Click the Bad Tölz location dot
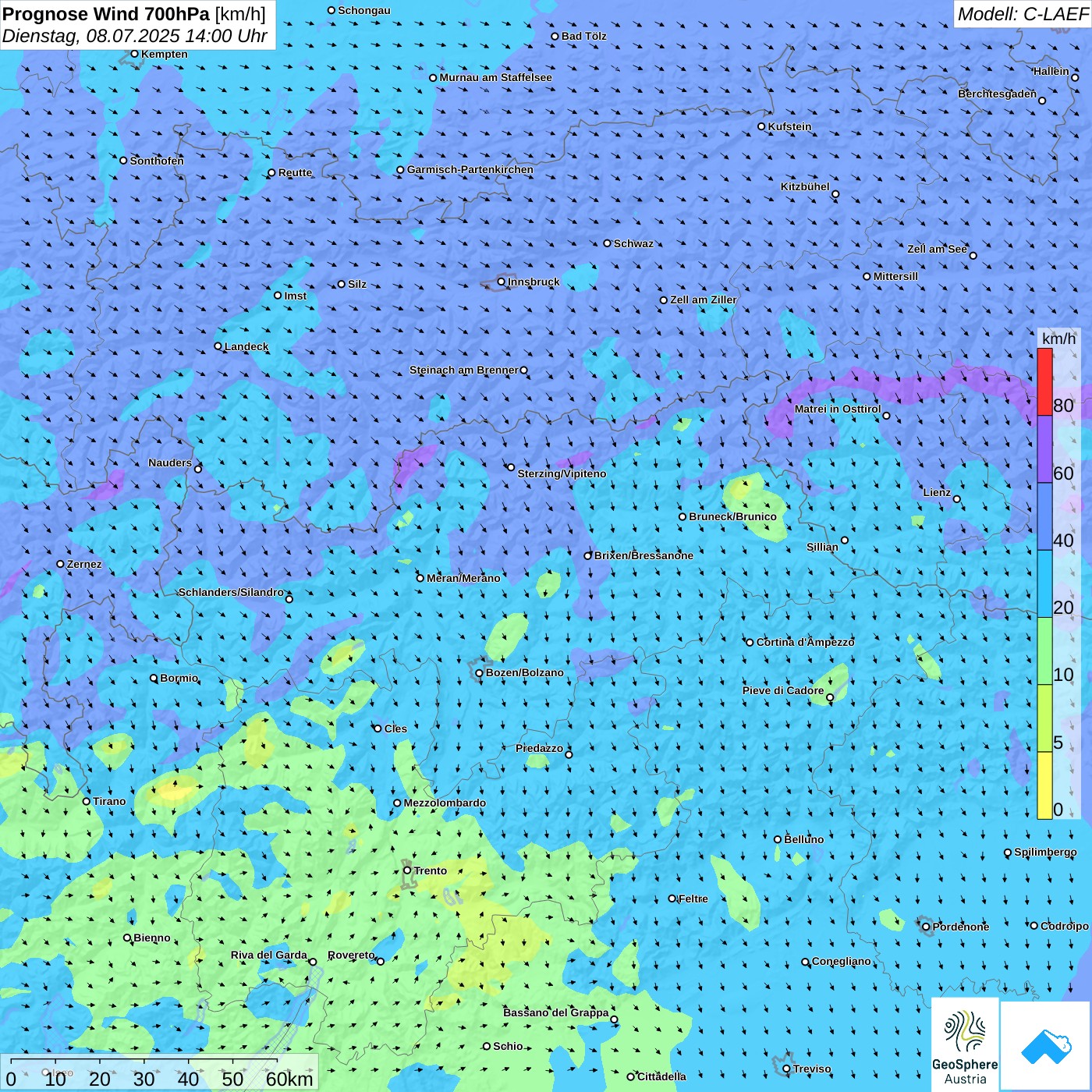The image size is (1092, 1092). [x=555, y=36]
